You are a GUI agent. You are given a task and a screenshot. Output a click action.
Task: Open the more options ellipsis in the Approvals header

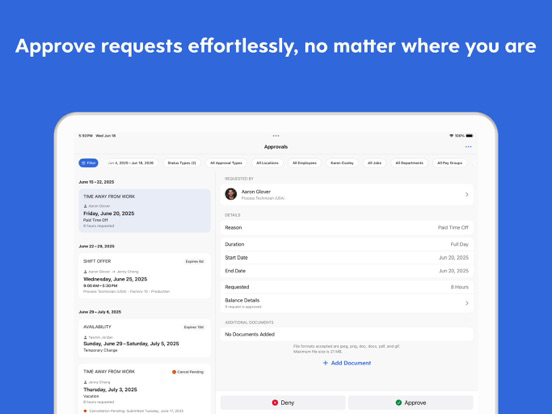(x=468, y=147)
